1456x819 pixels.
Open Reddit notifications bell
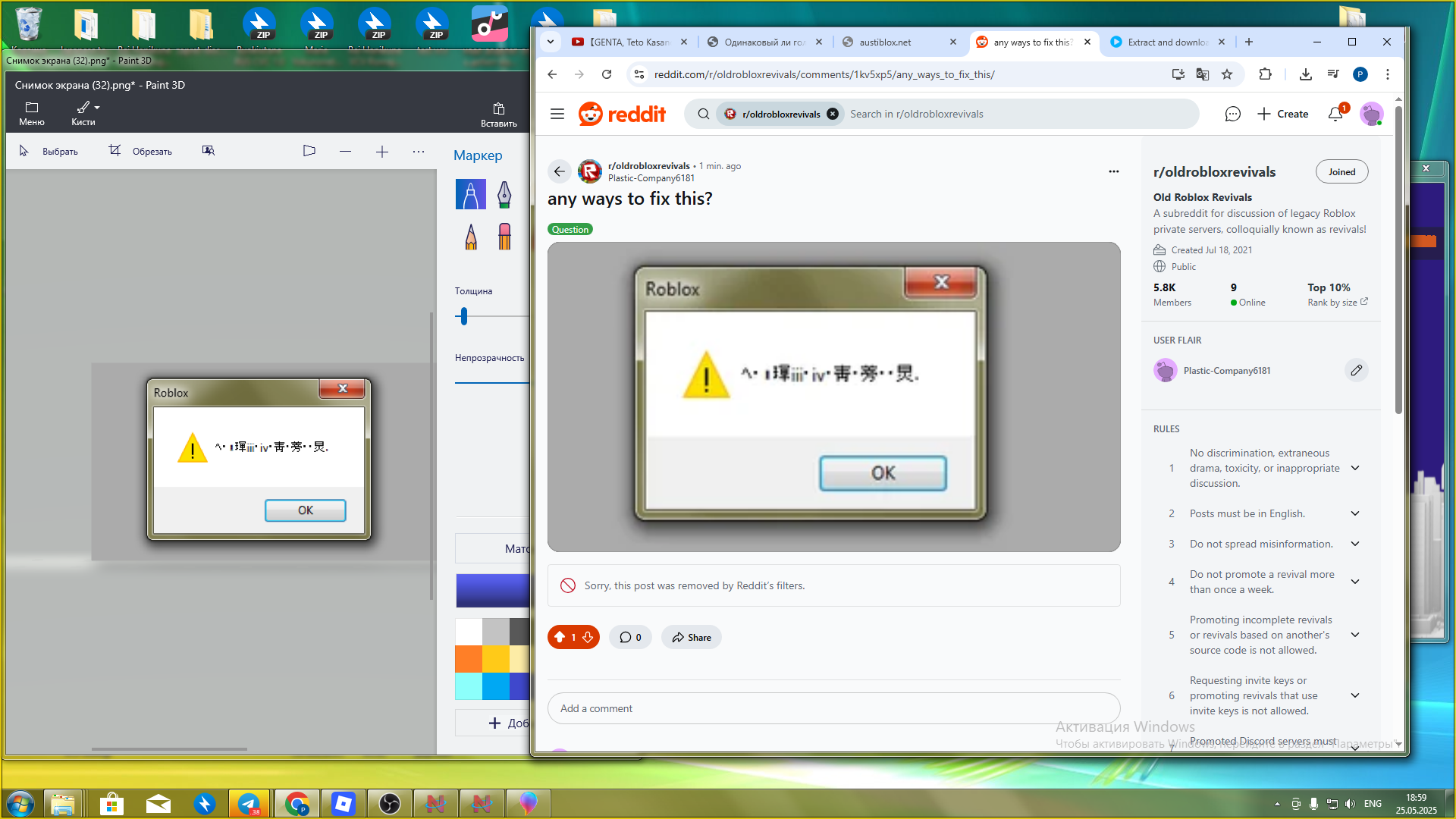pos(1335,114)
